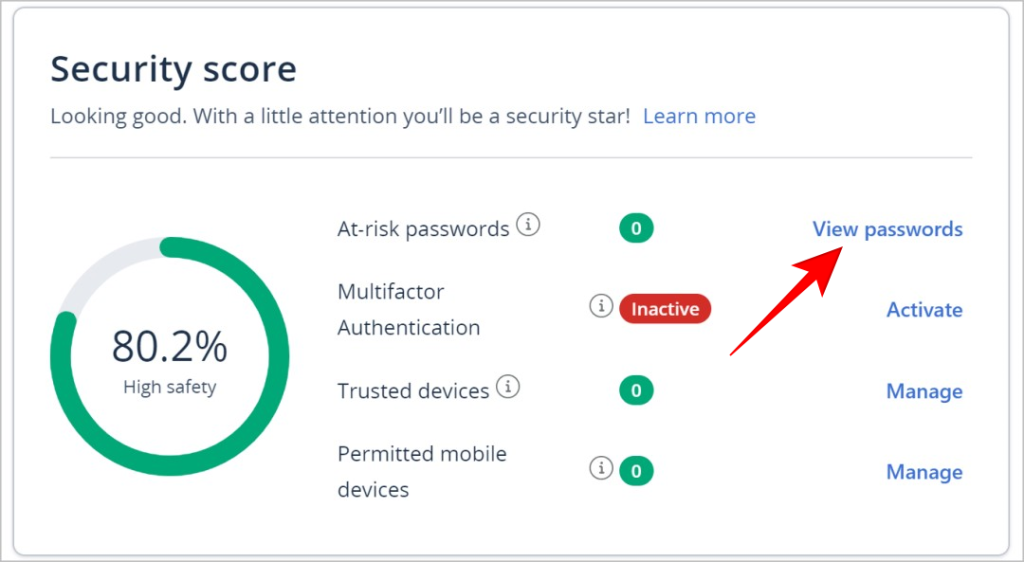1024x562 pixels.
Task: Click the Permitted mobile devices info icon
Action: coord(600,468)
